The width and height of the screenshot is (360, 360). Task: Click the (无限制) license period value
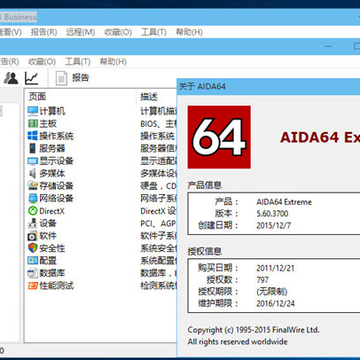click(272, 292)
